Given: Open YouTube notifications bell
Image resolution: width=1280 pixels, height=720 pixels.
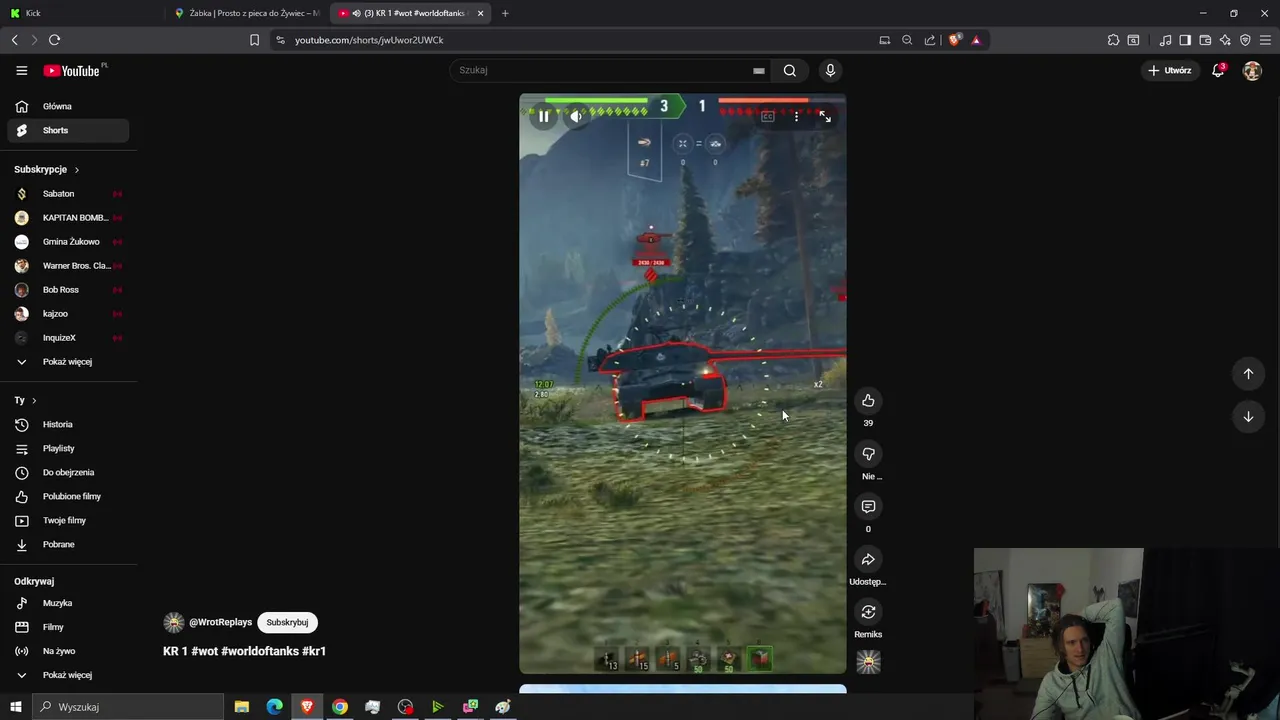Looking at the screenshot, I should point(1218,70).
